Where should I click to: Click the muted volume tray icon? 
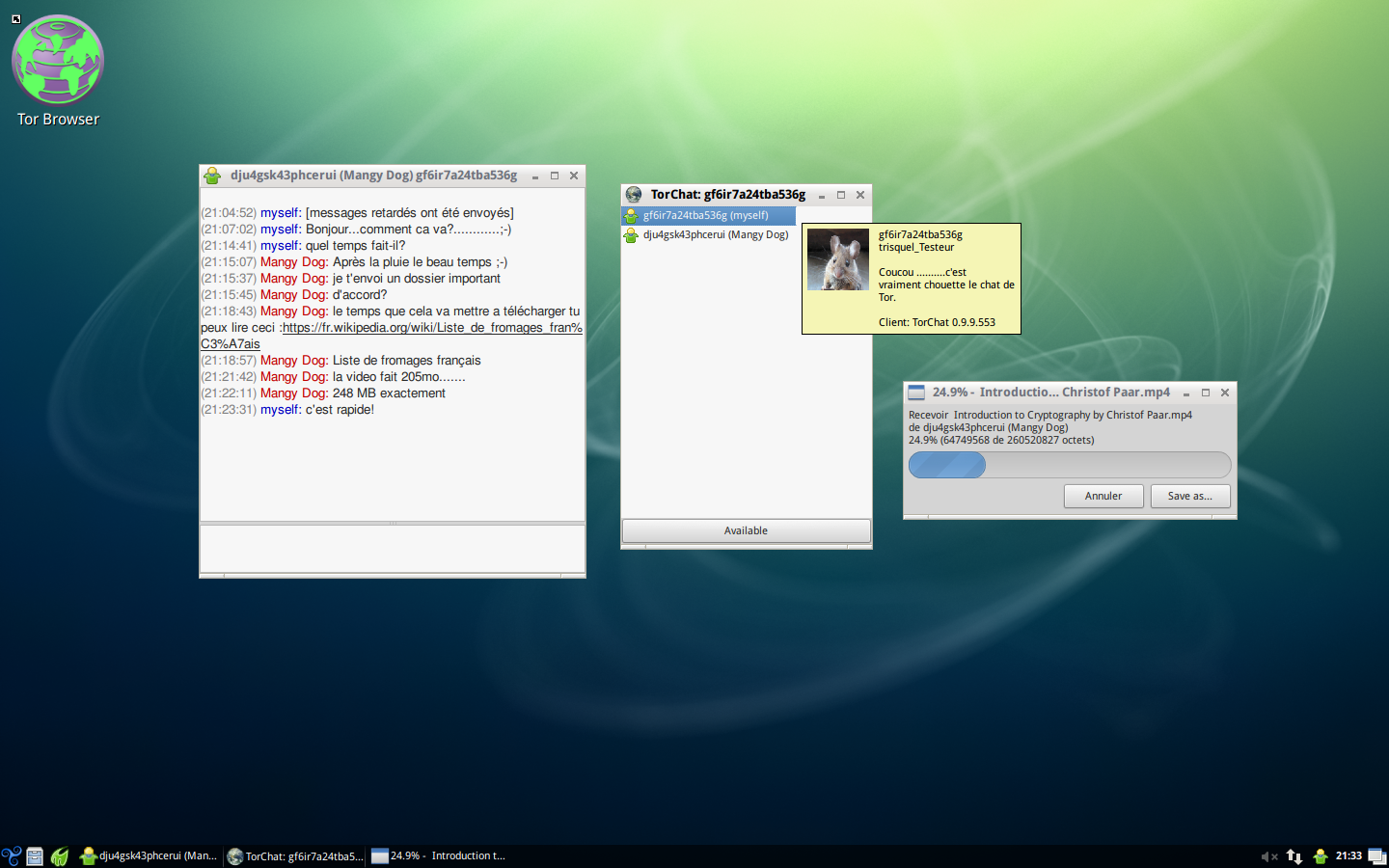click(x=1269, y=856)
